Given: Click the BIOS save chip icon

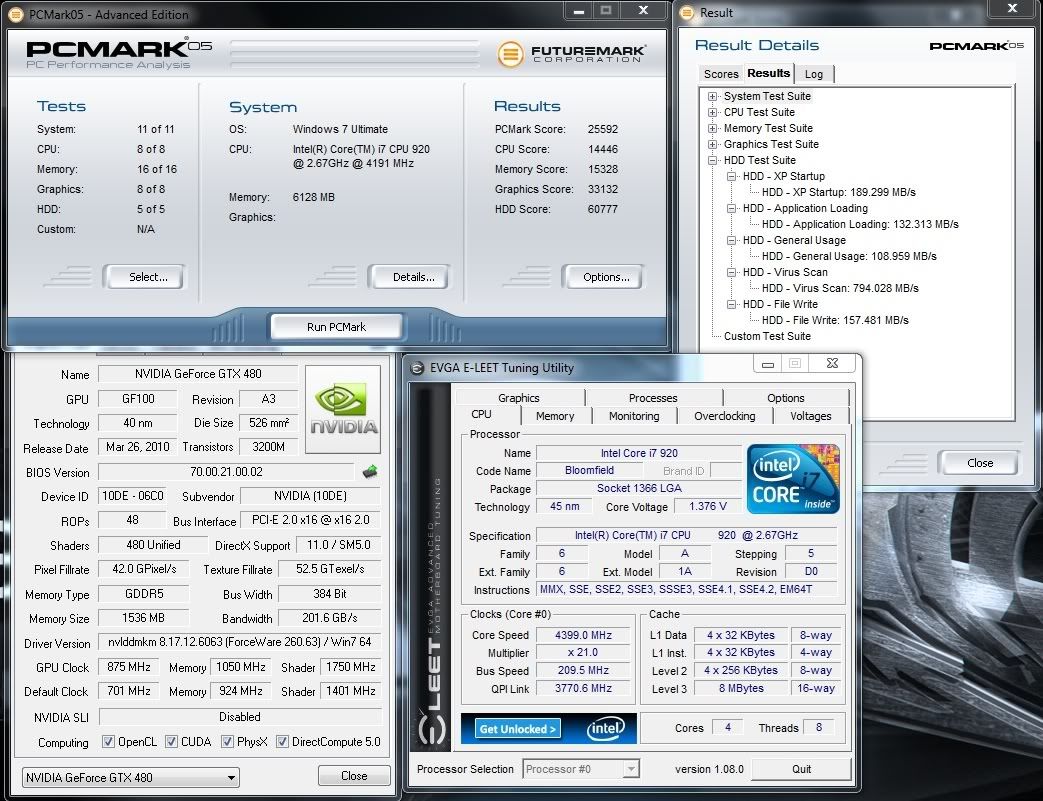Looking at the screenshot, I should coord(370,472).
